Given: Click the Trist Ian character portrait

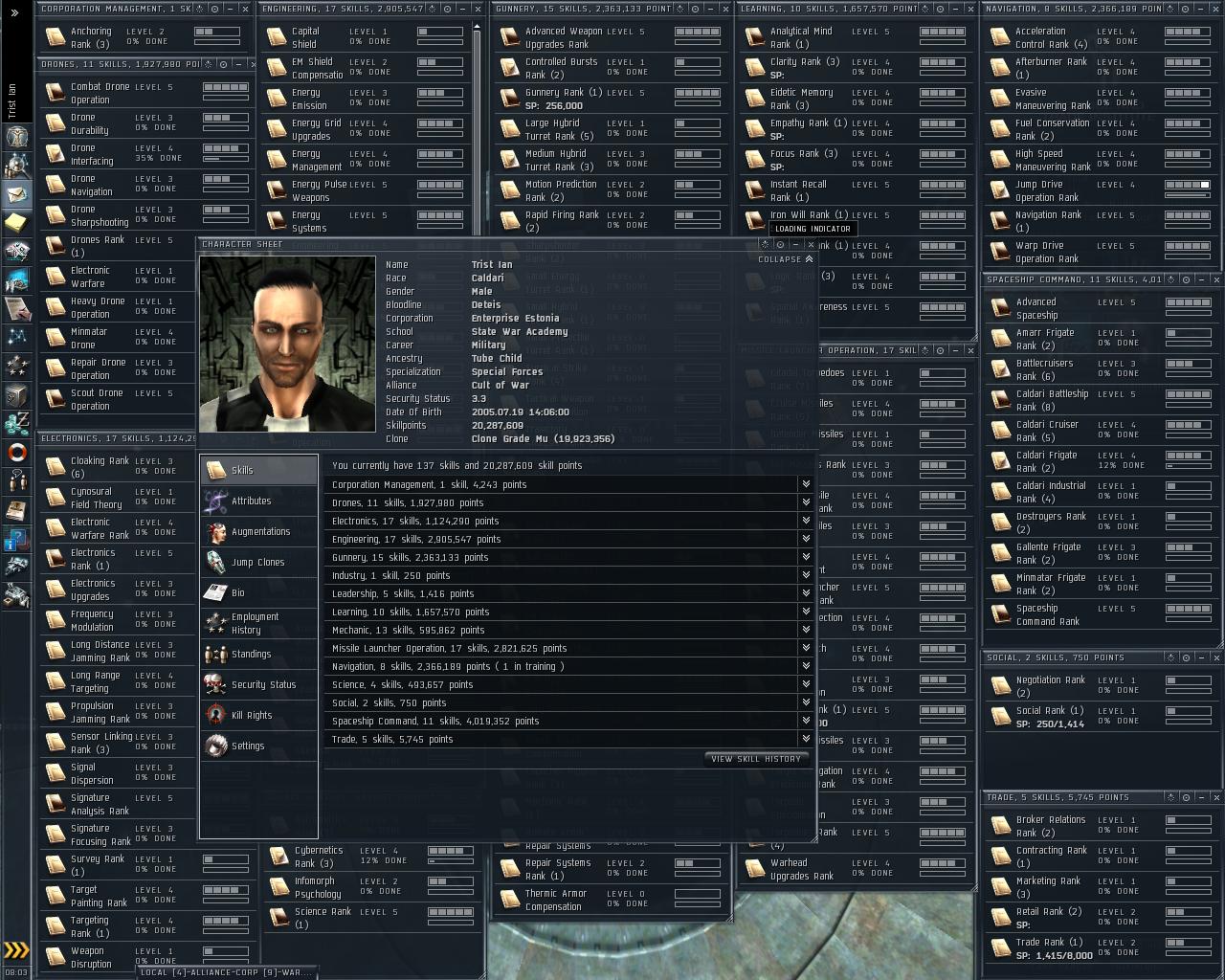Looking at the screenshot, I should pyautogui.click(x=288, y=344).
